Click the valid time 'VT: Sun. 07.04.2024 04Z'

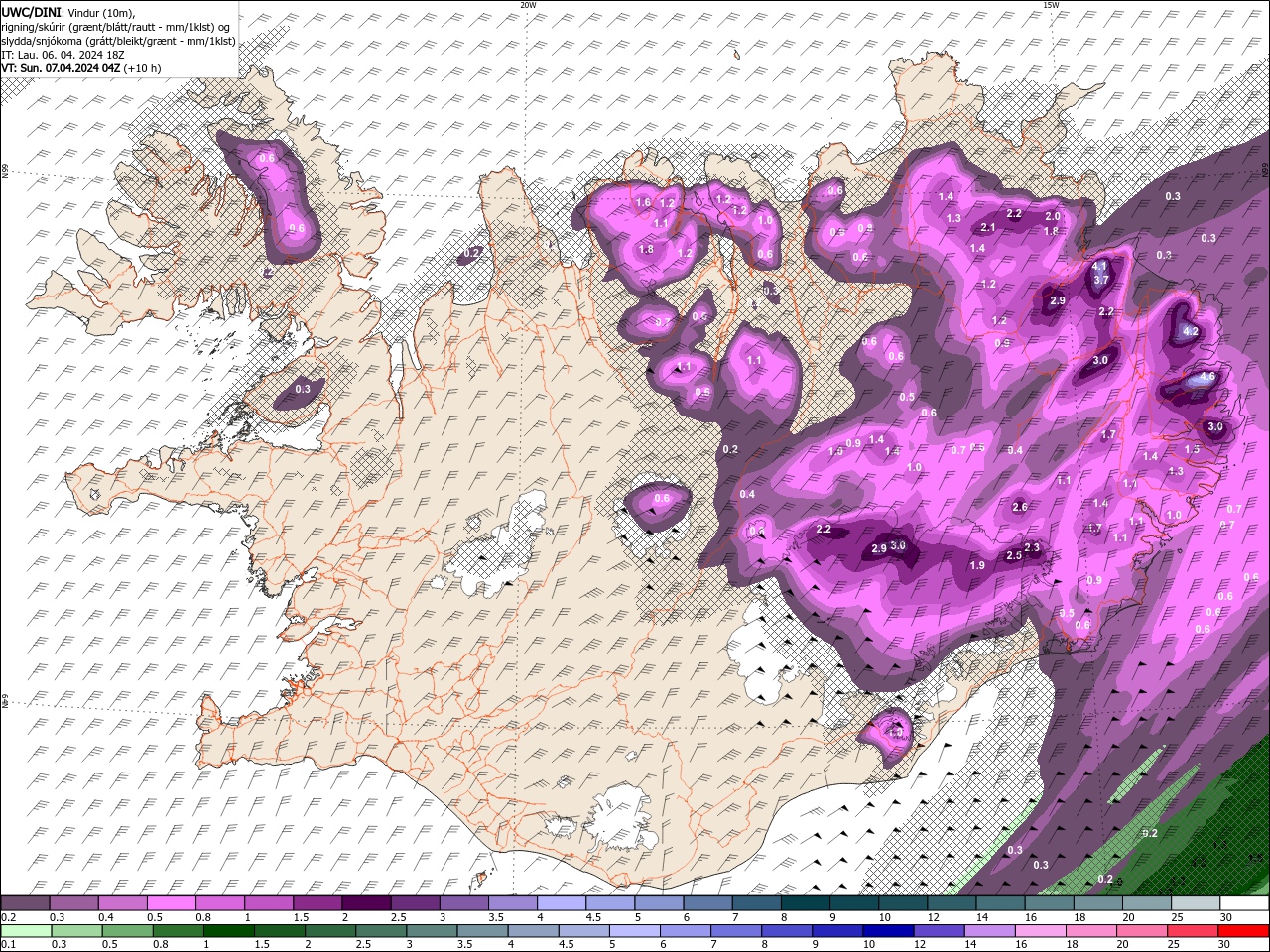click(x=61, y=68)
